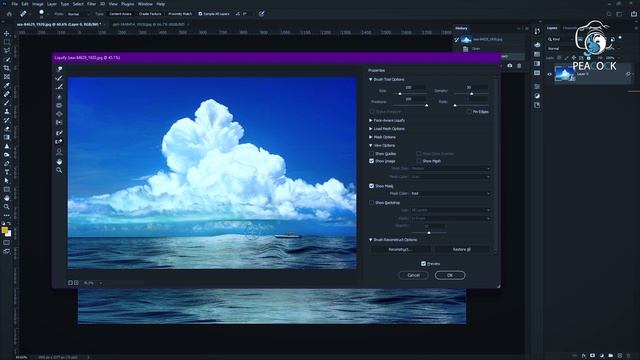Image resolution: width=640 pixels, height=360 pixels.
Task: Select the Brush tool in main toolbar
Action: 7,103
